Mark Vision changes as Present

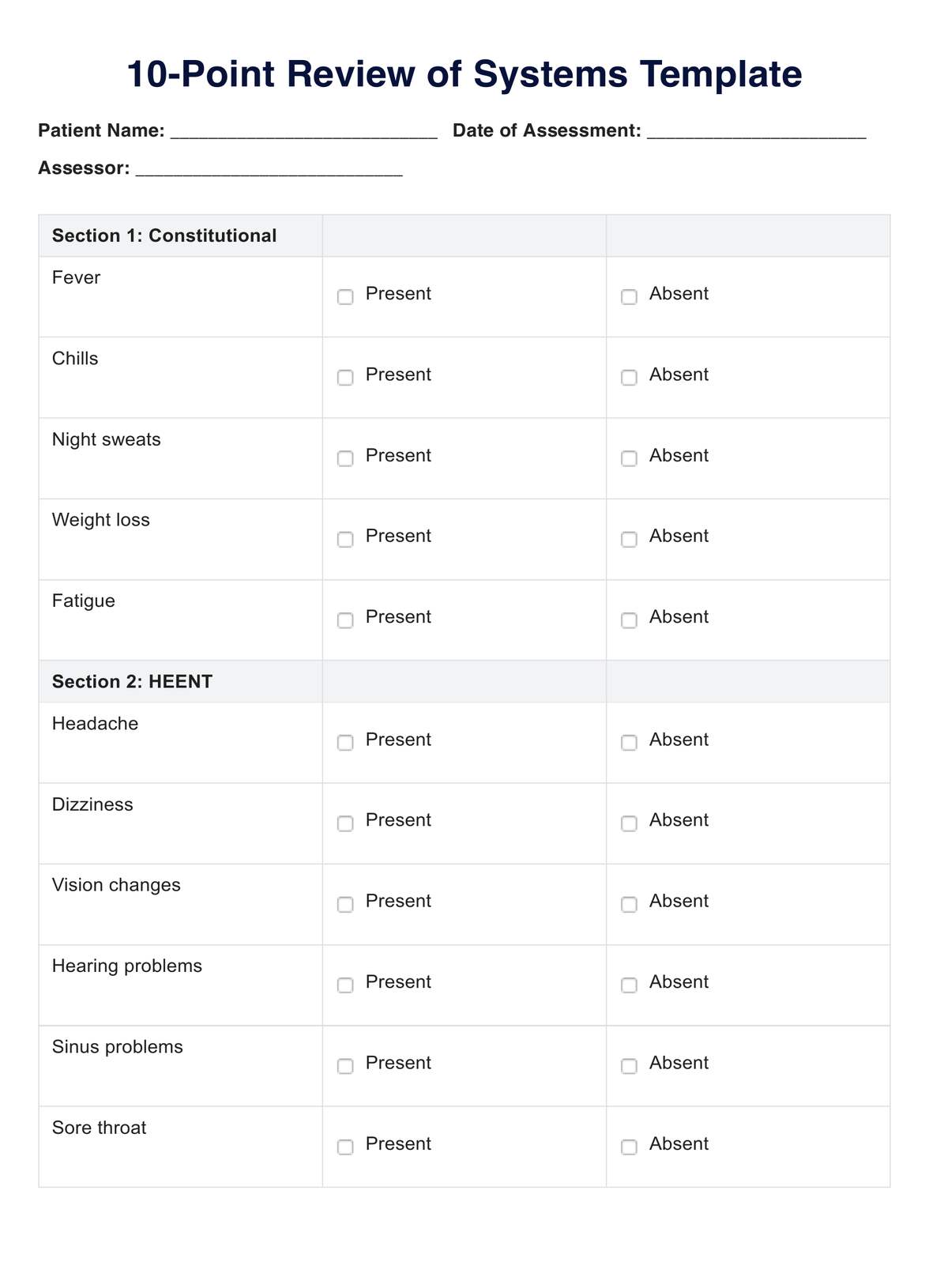345,905
